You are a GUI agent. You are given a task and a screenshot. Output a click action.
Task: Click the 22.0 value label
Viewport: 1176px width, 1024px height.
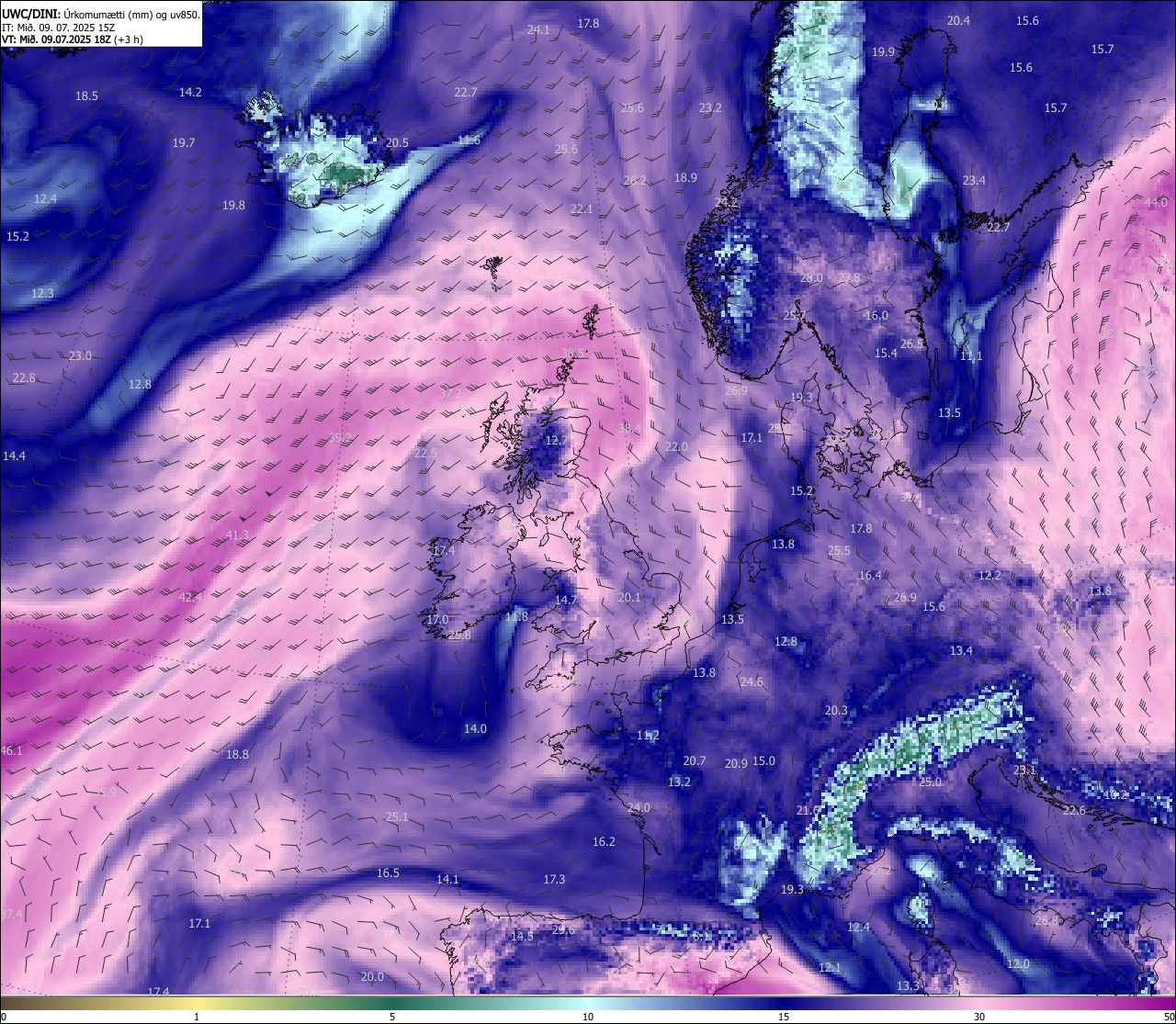point(676,446)
